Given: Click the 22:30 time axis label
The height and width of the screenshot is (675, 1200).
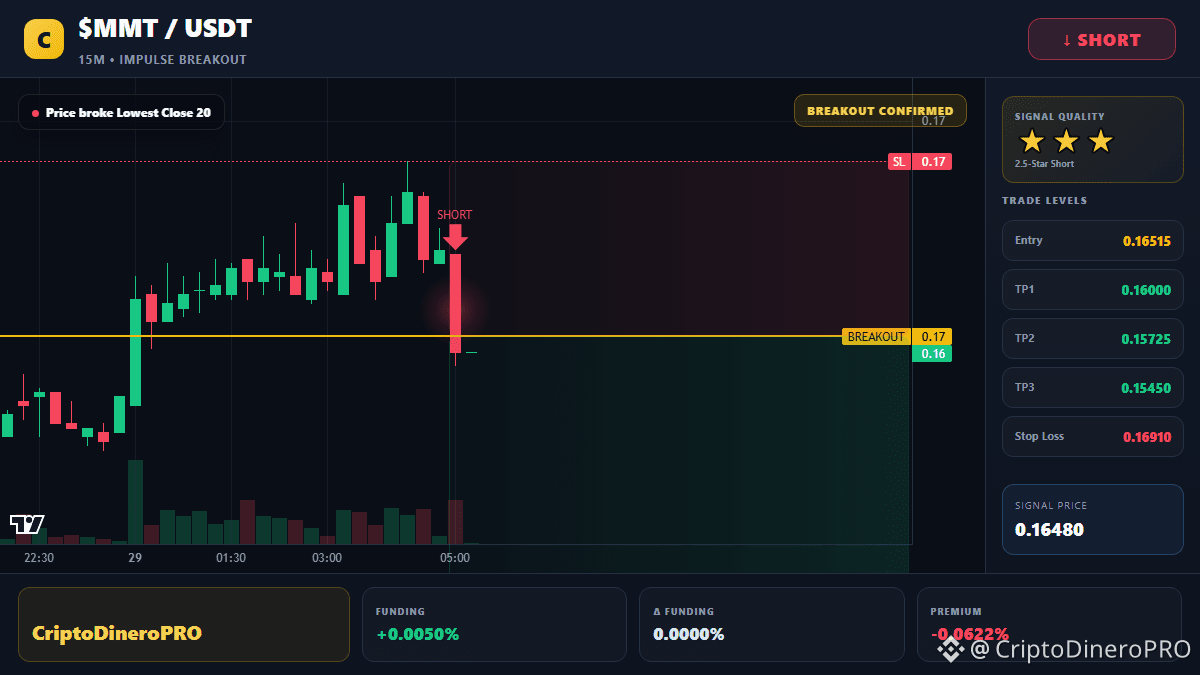Looking at the screenshot, I should 39,558.
